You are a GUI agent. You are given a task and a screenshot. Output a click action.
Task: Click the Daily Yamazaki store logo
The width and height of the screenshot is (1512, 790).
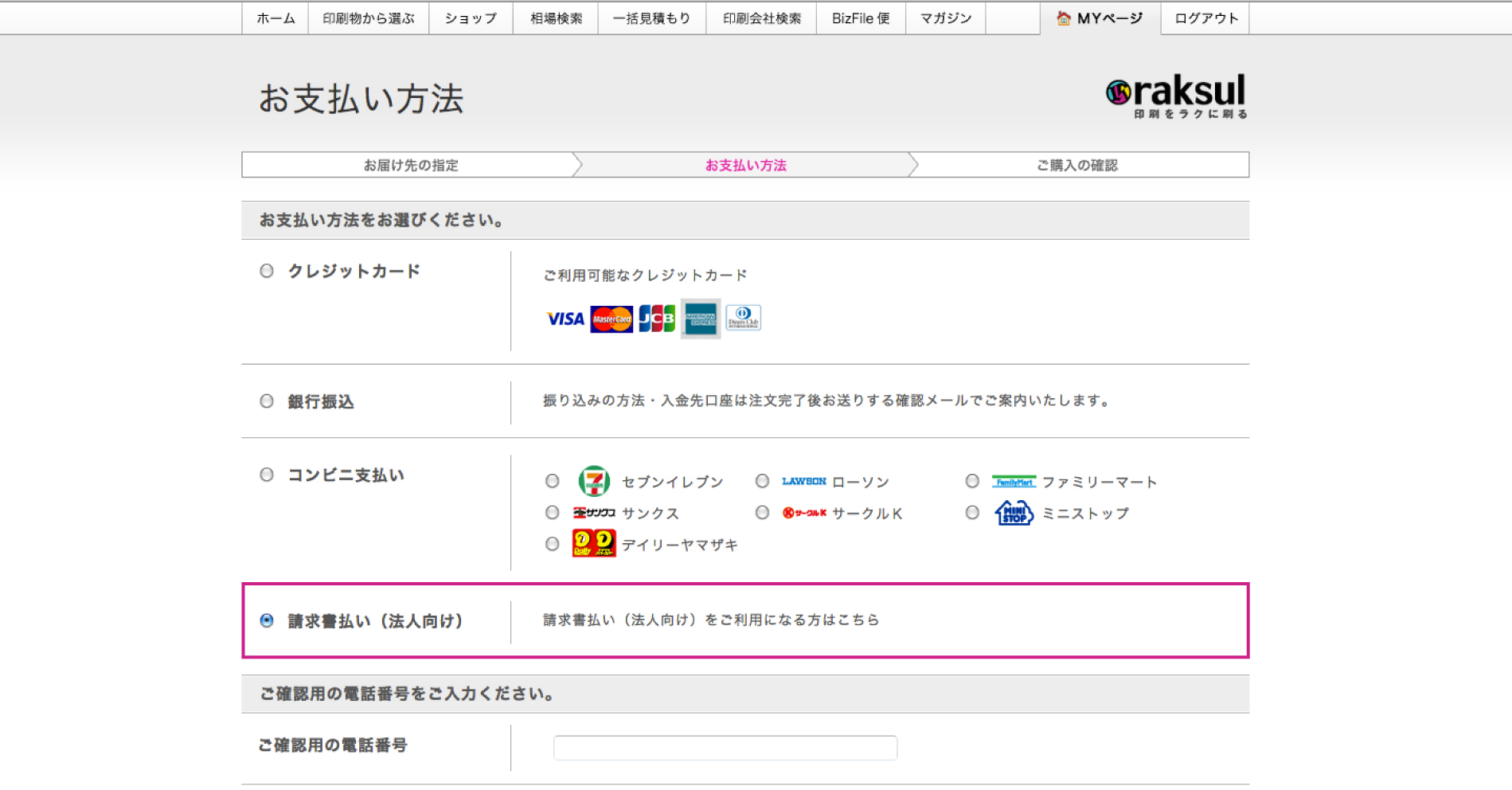[x=594, y=544]
